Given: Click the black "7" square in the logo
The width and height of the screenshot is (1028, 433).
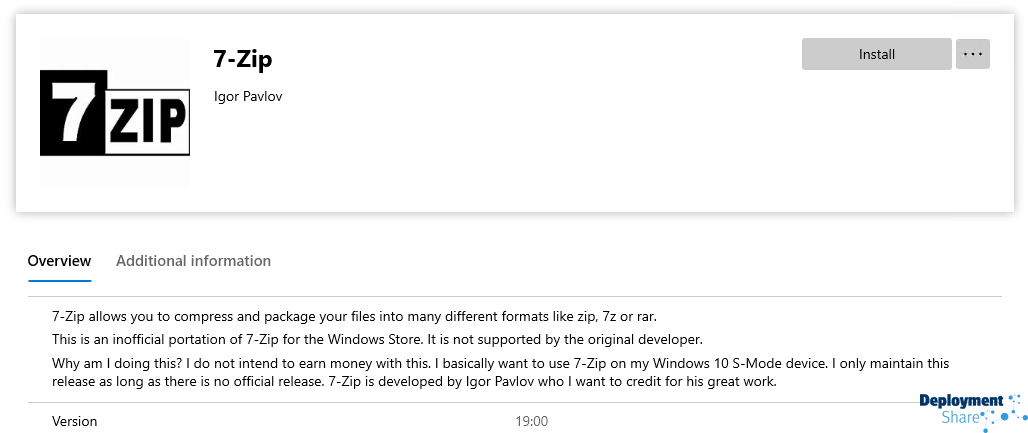Looking at the screenshot, I should click(x=72, y=113).
